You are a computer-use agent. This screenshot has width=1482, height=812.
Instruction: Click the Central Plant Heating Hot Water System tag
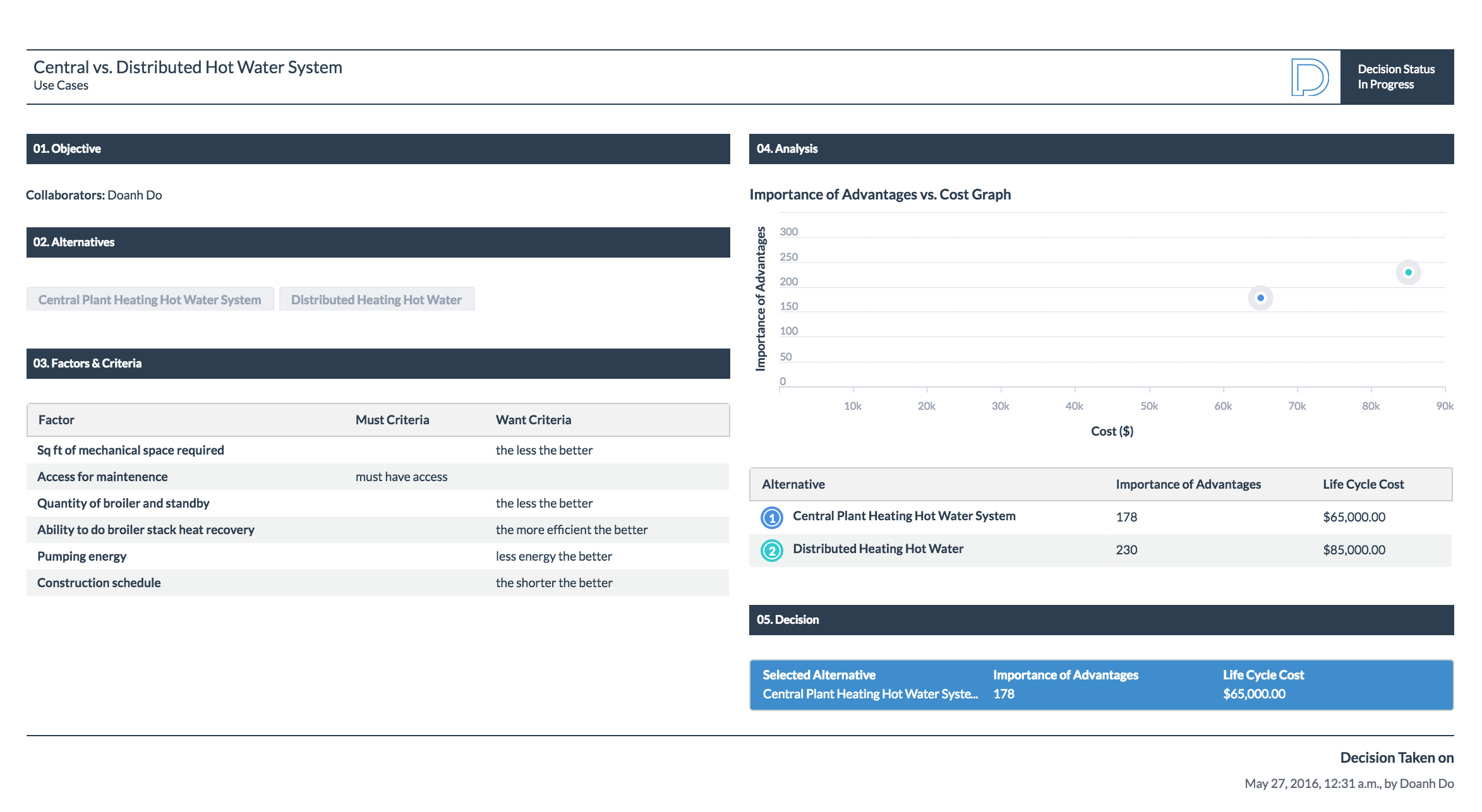[150, 299]
